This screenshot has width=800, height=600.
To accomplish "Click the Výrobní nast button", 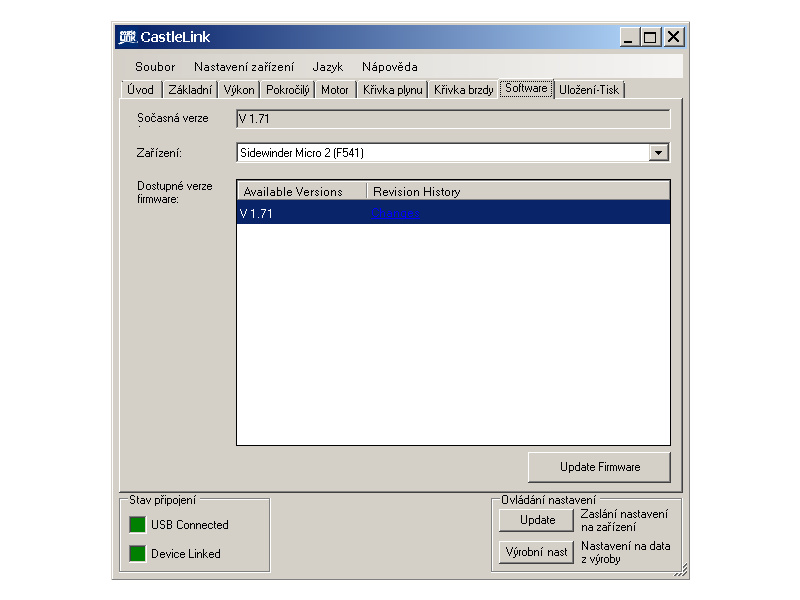I will [536, 552].
